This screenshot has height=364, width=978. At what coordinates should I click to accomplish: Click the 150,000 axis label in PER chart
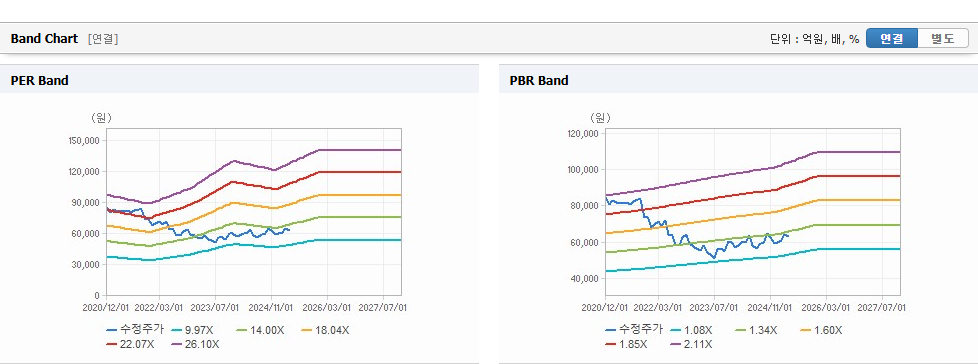pyautogui.click(x=84, y=141)
